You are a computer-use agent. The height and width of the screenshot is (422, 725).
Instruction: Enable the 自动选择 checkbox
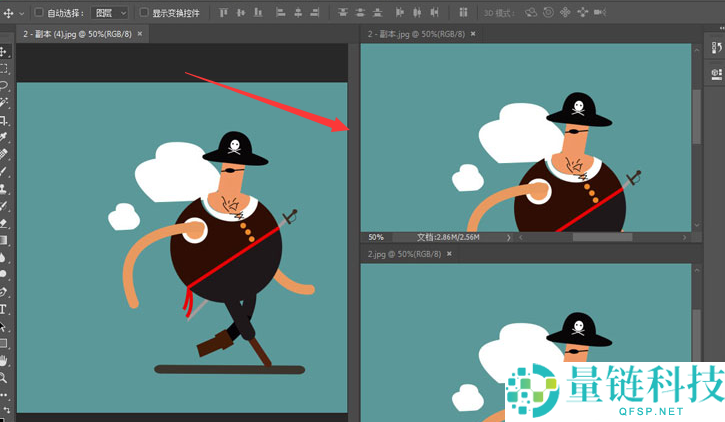pos(39,13)
